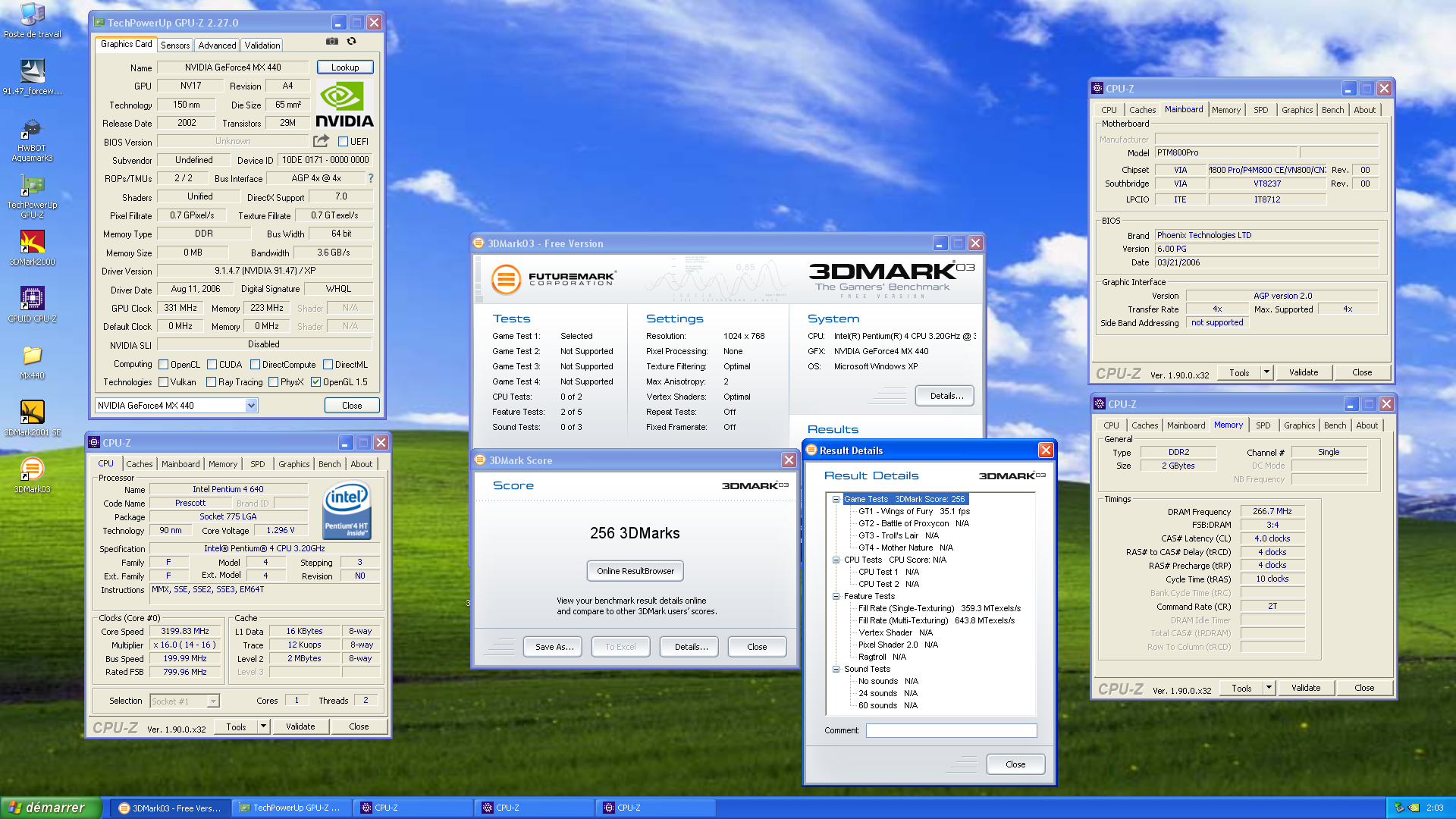1456x819 pixels.
Task: Click the Futuremark logo in 3DMark03 window
Action: [x=553, y=279]
